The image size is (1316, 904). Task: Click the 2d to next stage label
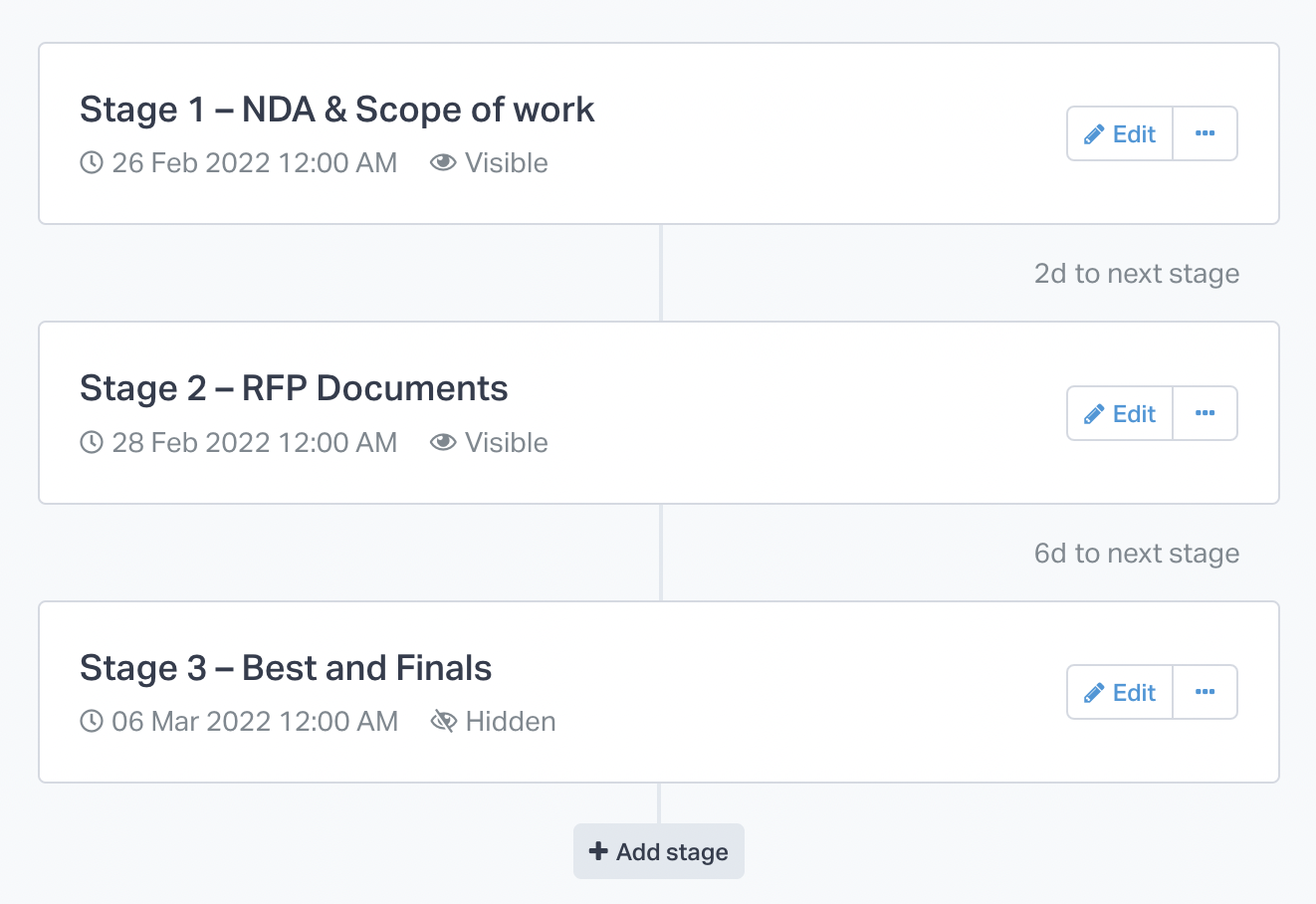click(1137, 274)
